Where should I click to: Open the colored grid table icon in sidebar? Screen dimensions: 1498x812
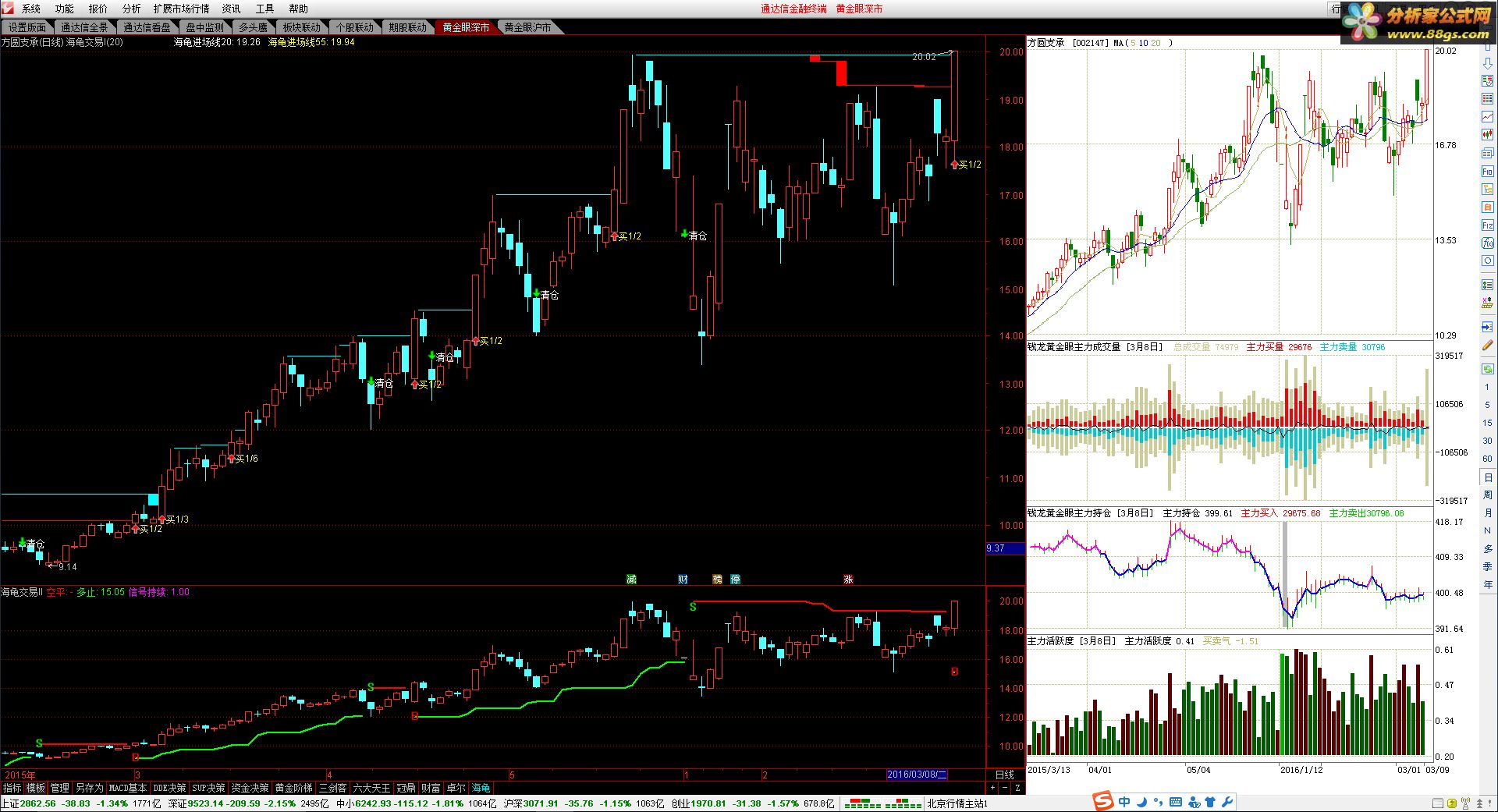(x=1488, y=98)
